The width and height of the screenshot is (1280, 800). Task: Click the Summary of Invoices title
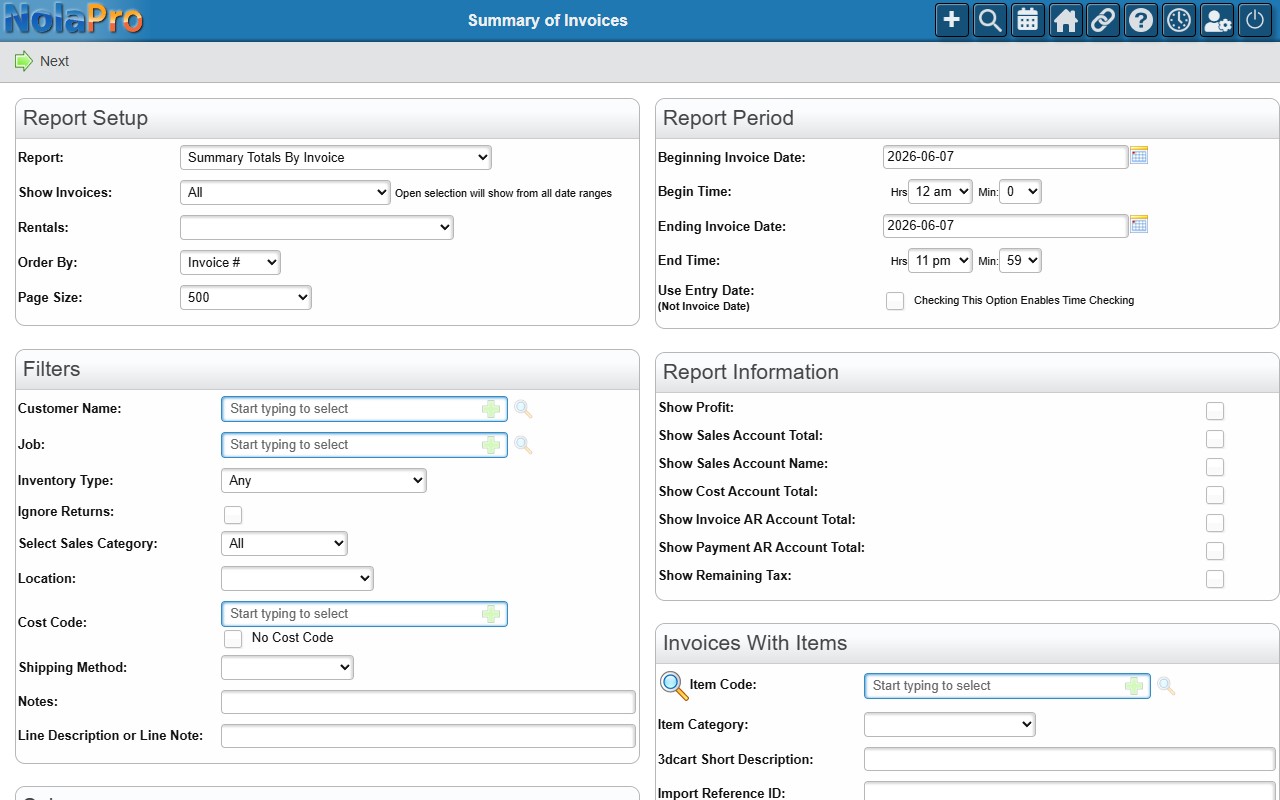click(x=548, y=20)
